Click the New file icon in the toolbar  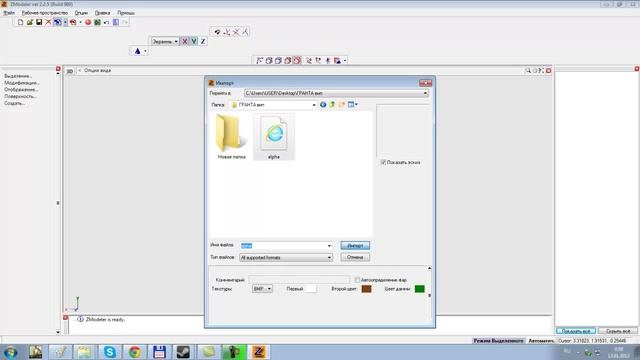[x=20, y=22]
